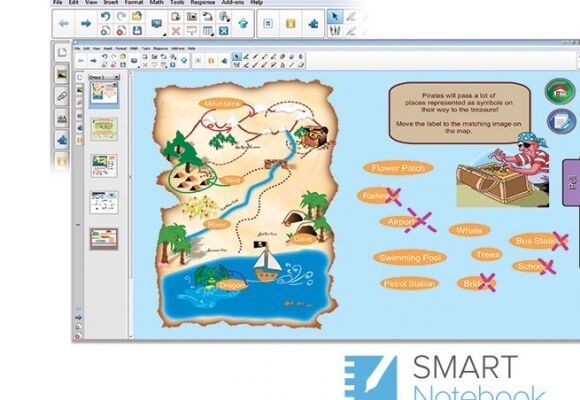Click Next Page arrow in enlarged toolbar

[86, 23]
